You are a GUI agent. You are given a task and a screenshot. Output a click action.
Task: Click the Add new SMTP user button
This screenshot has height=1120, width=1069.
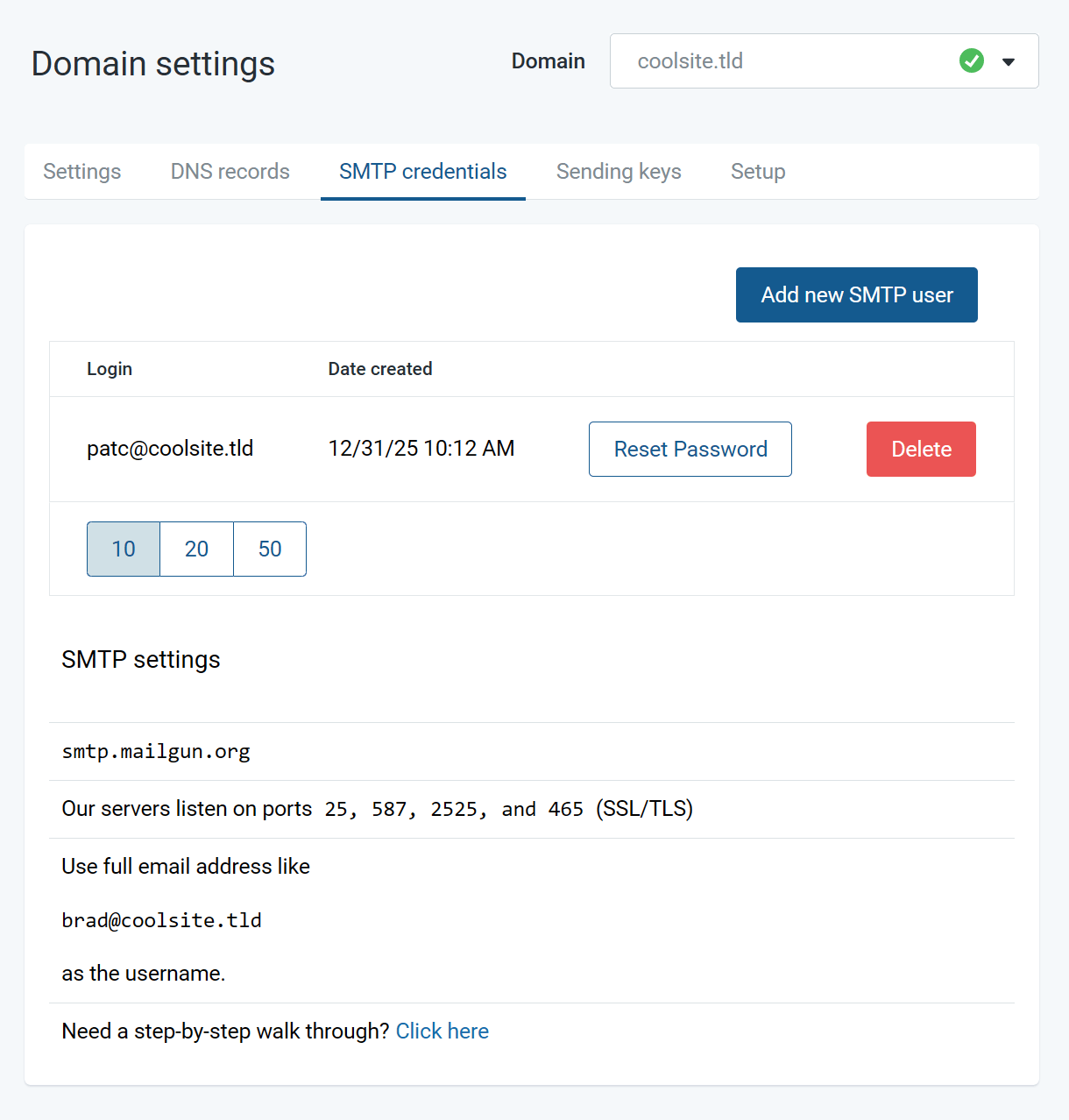point(856,294)
